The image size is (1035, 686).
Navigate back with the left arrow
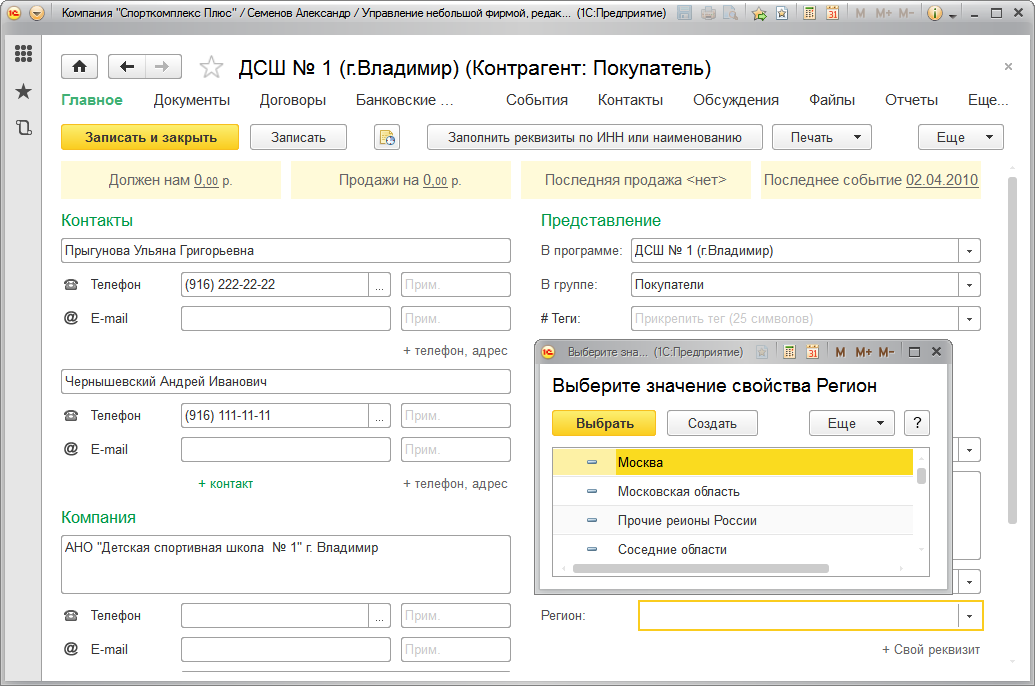coord(127,67)
